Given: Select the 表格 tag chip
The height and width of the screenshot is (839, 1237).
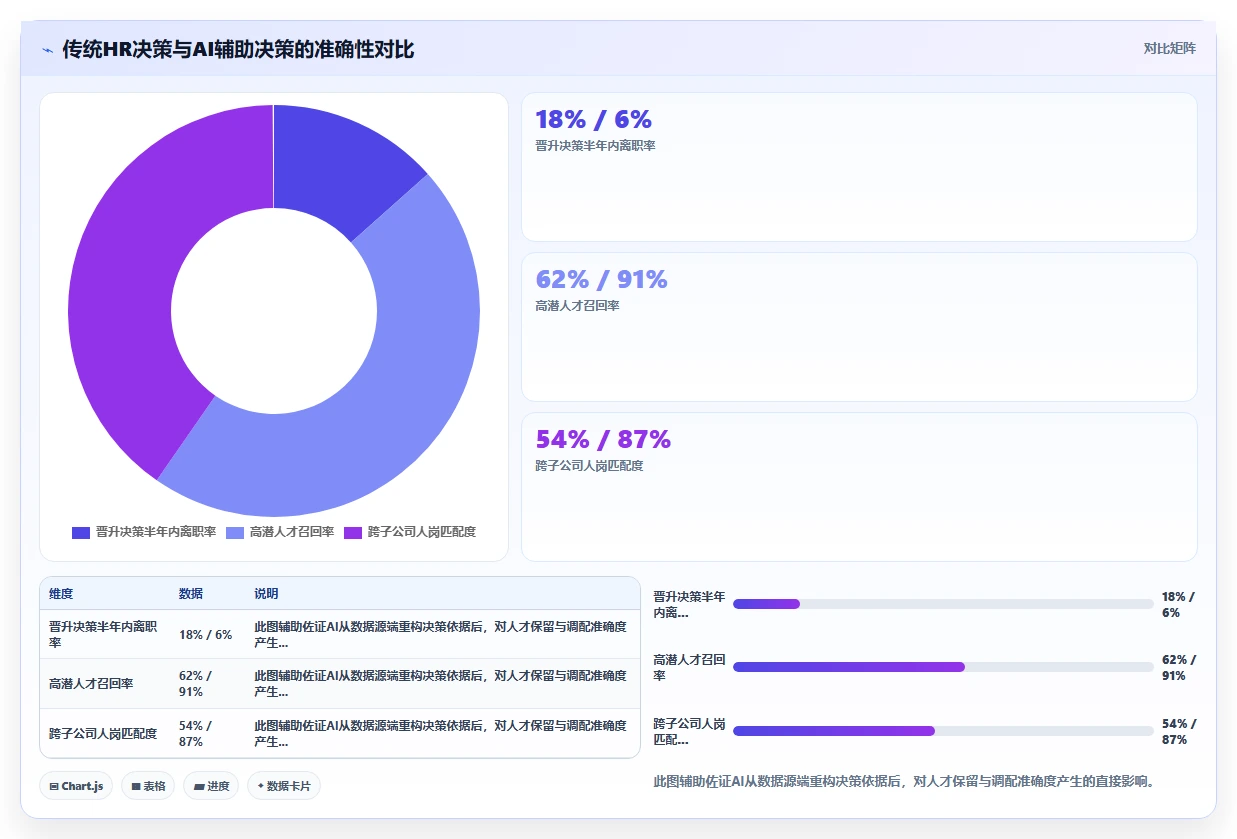Looking at the screenshot, I should 148,786.
